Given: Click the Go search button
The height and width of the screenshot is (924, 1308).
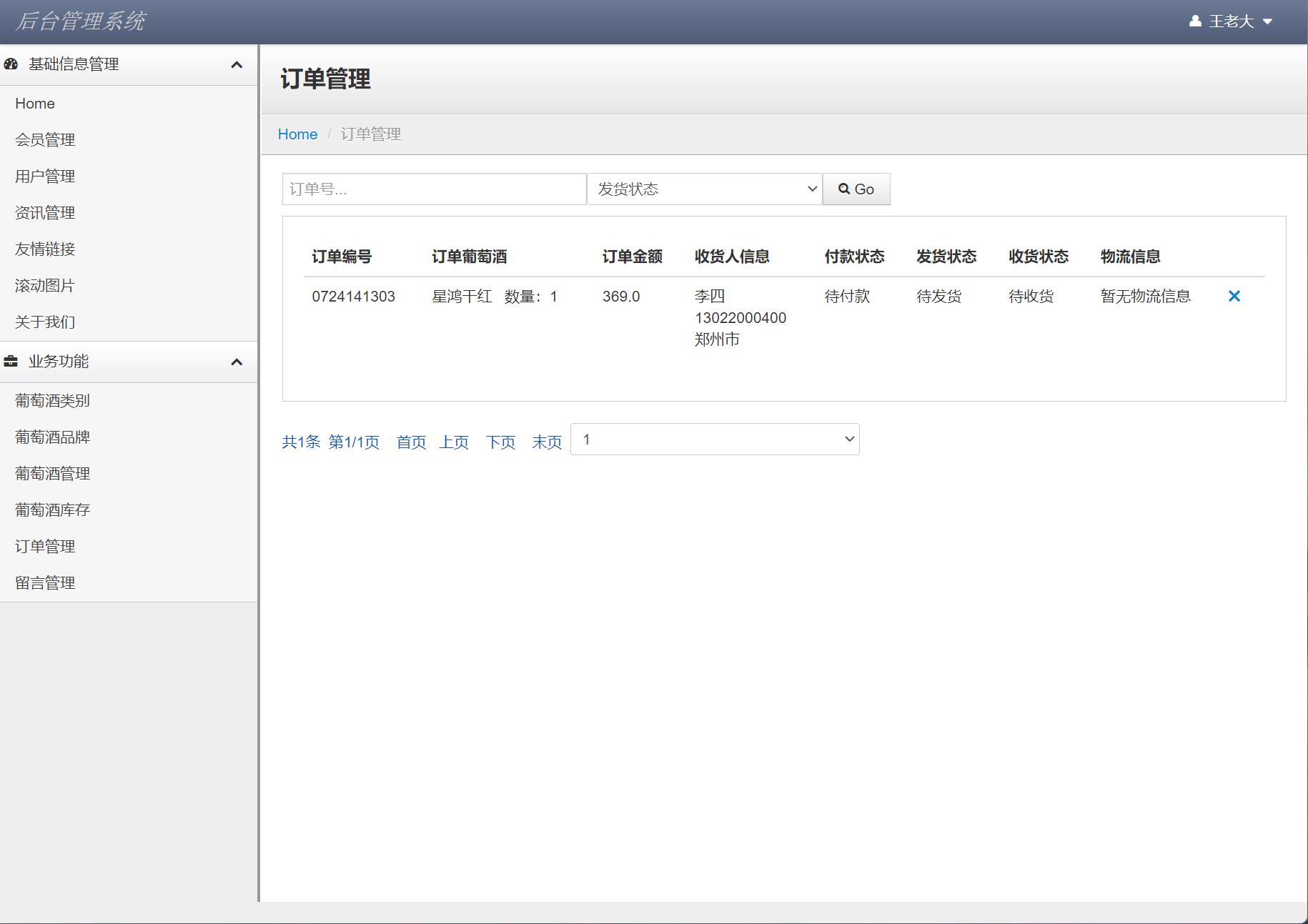Looking at the screenshot, I should [x=856, y=189].
